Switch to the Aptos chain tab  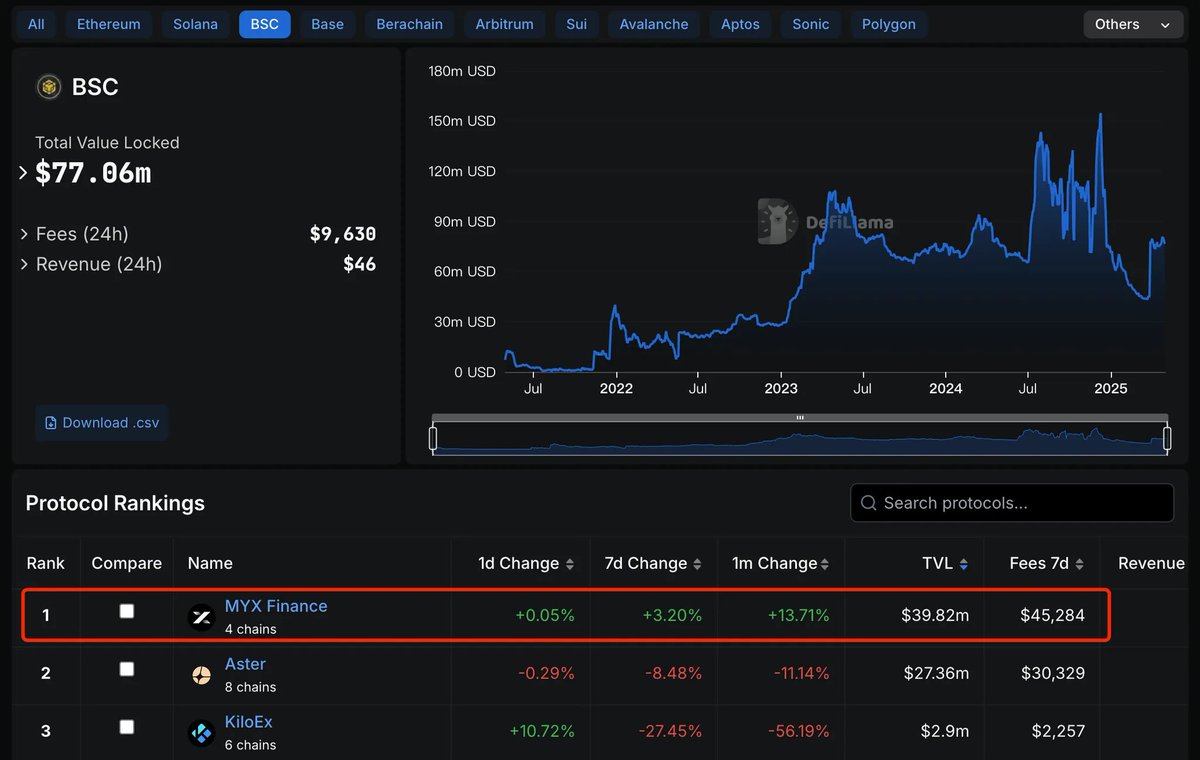tap(740, 24)
